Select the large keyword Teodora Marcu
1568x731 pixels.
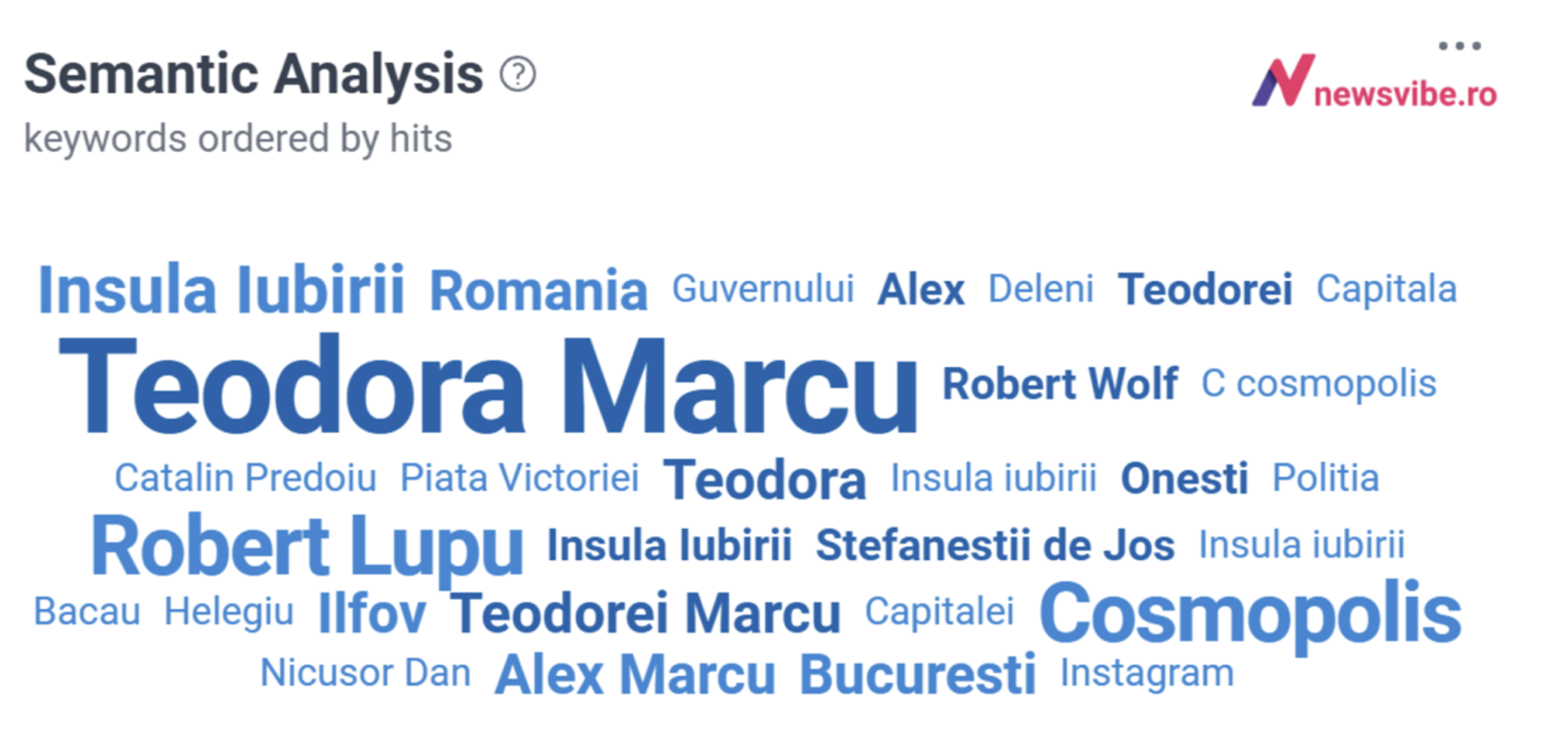489,385
